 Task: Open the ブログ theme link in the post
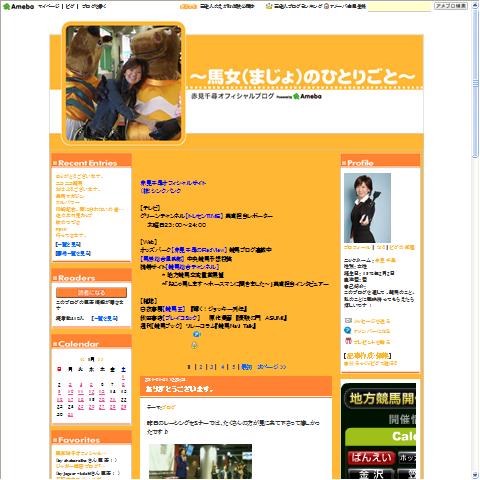(x=168, y=407)
